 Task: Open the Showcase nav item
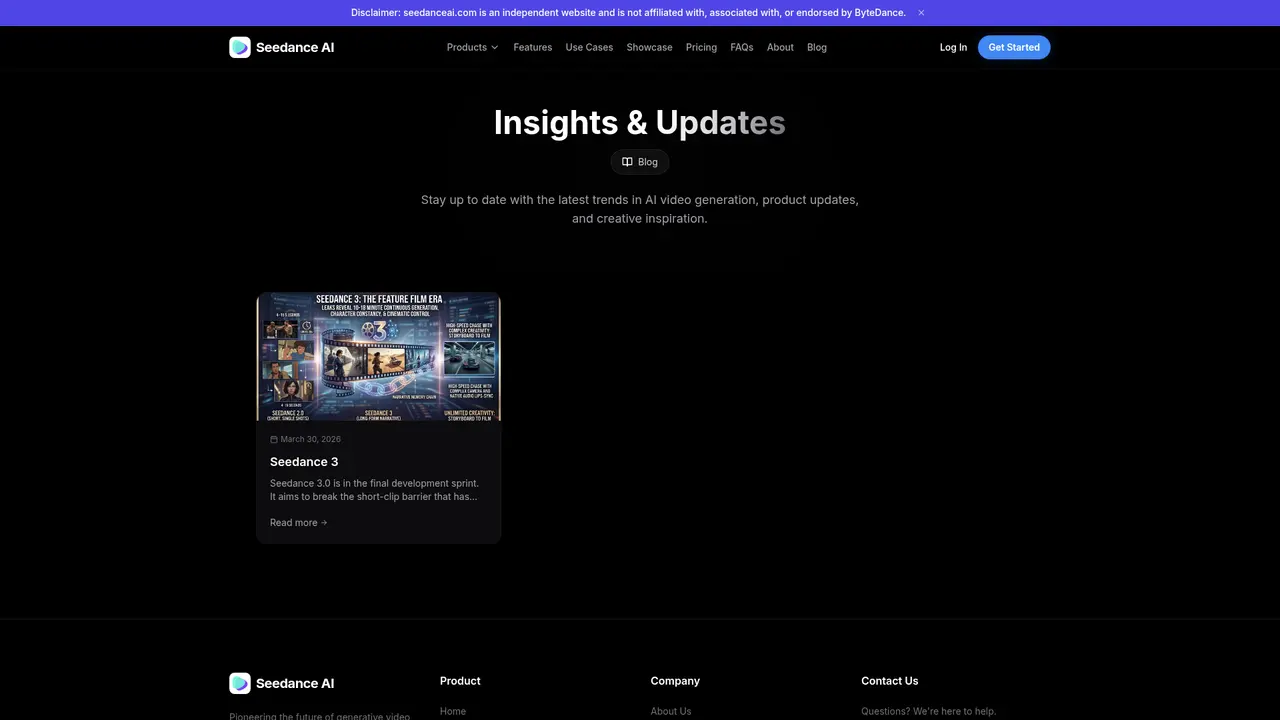click(x=650, y=47)
